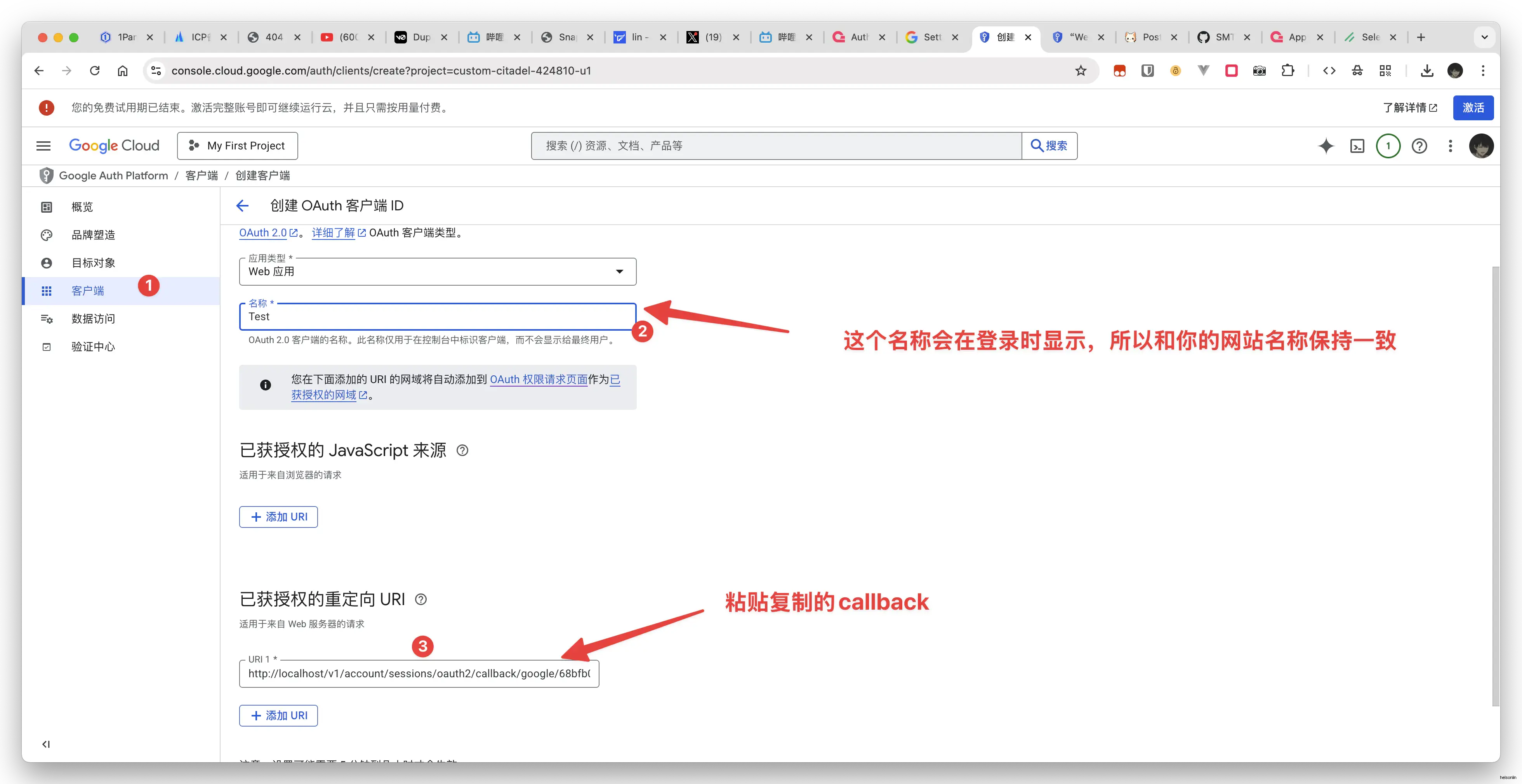The image size is (1522, 784).
Task: Bookmark this page with the star icon
Action: point(1081,71)
